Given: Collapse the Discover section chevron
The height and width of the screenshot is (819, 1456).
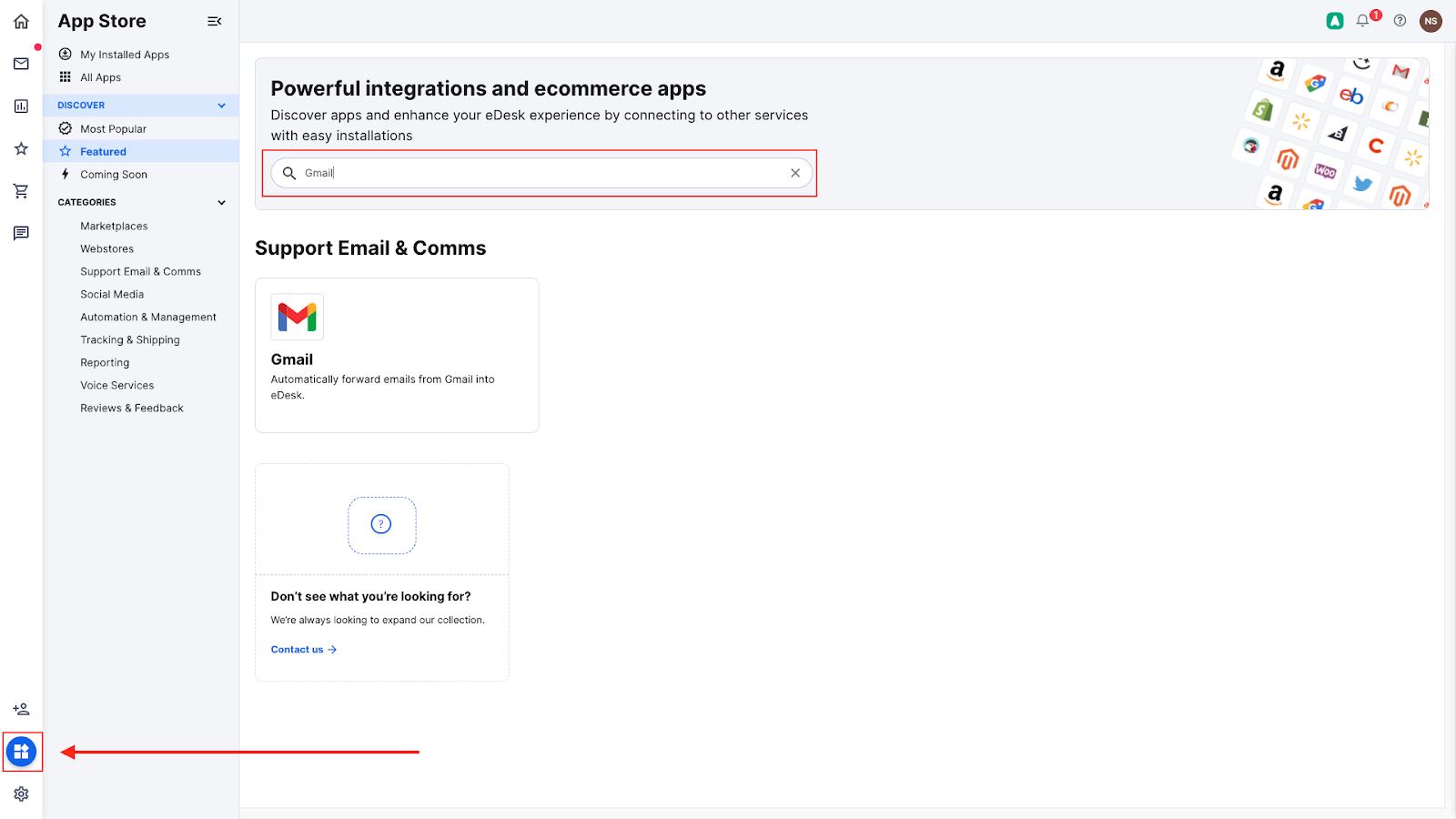Looking at the screenshot, I should pos(221,106).
